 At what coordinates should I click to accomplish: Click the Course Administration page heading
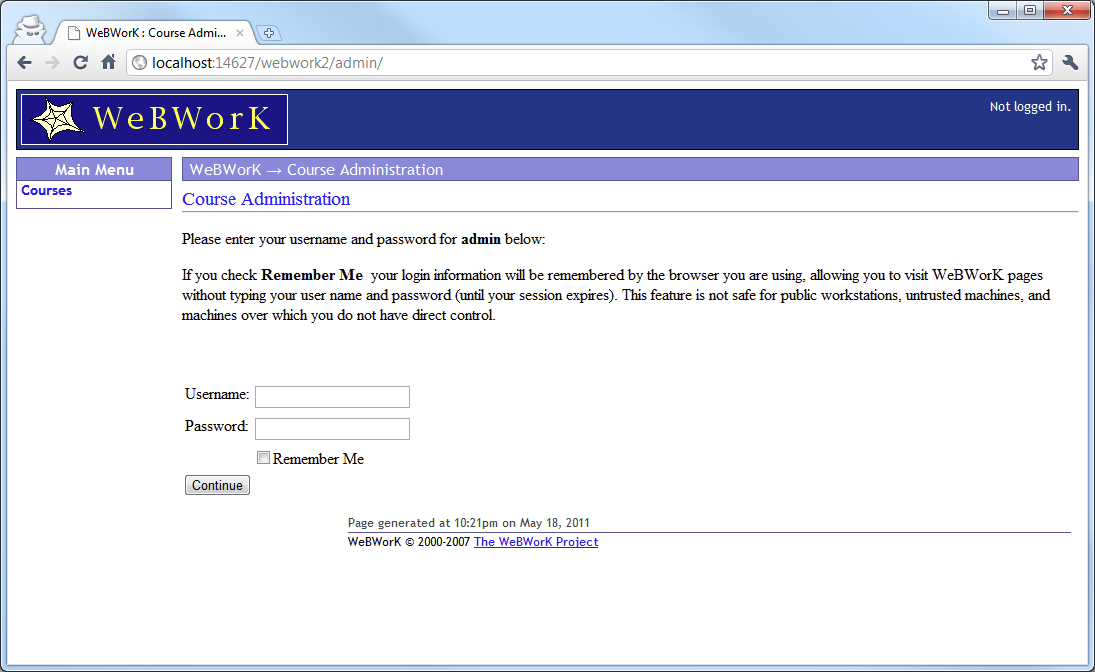coord(266,199)
